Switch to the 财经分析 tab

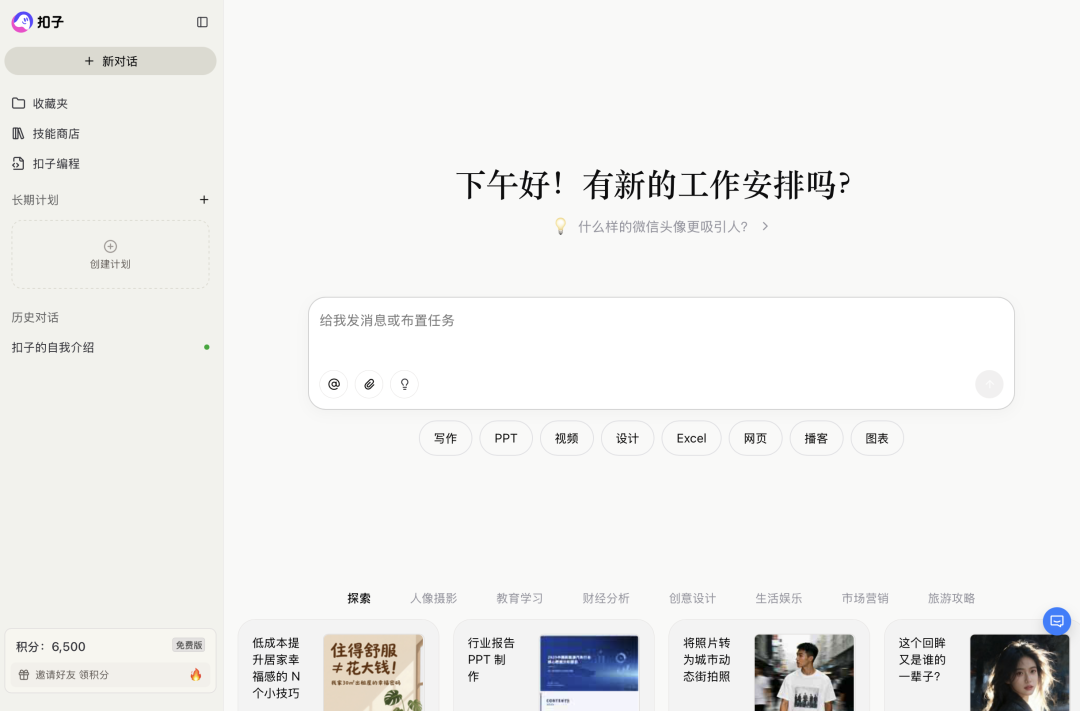[x=606, y=598]
